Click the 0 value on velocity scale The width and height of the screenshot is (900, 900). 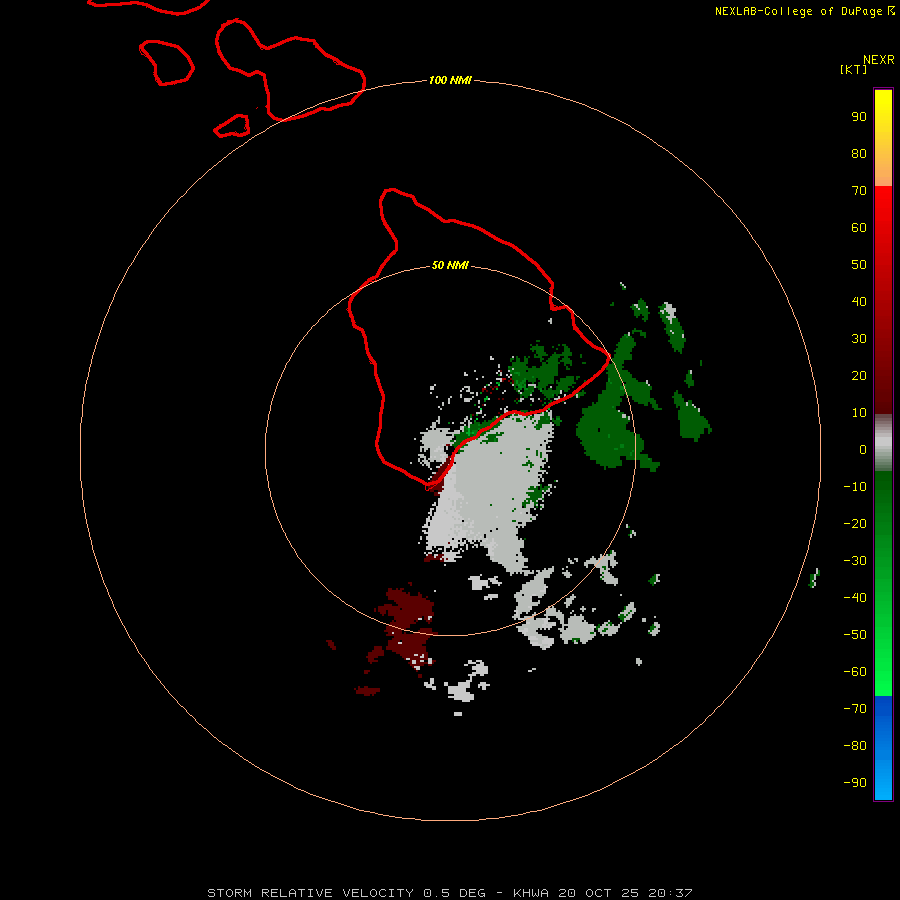click(x=863, y=449)
